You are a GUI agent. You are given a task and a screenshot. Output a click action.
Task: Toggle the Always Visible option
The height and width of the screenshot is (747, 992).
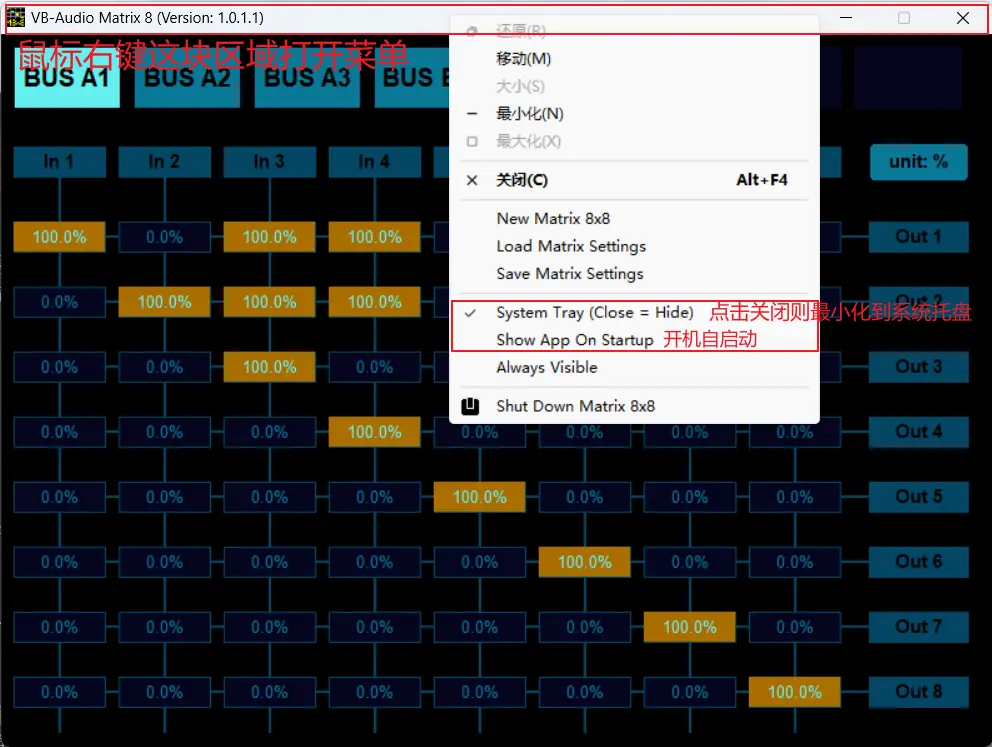point(546,368)
